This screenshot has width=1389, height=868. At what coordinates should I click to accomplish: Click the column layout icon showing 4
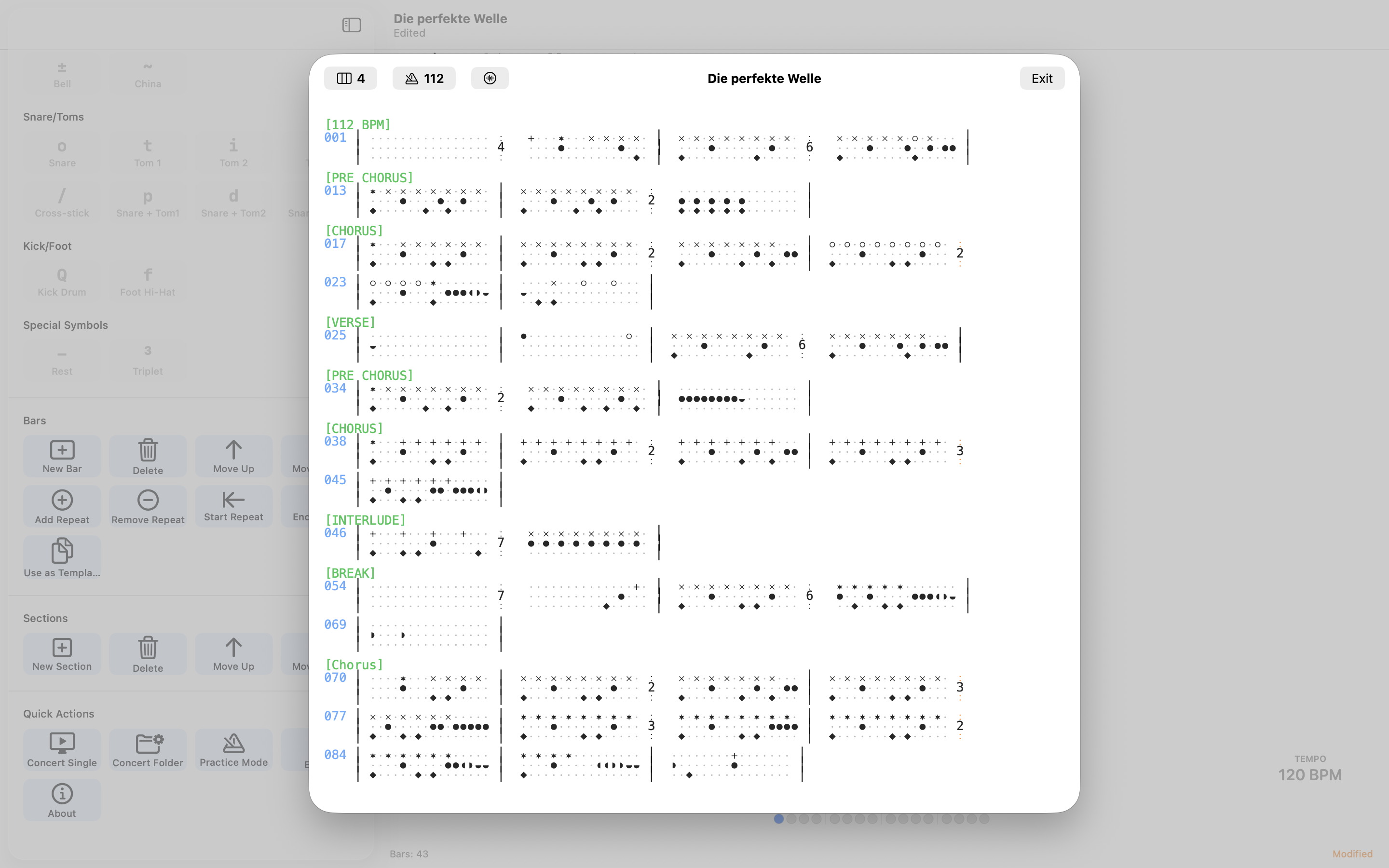[350, 78]
